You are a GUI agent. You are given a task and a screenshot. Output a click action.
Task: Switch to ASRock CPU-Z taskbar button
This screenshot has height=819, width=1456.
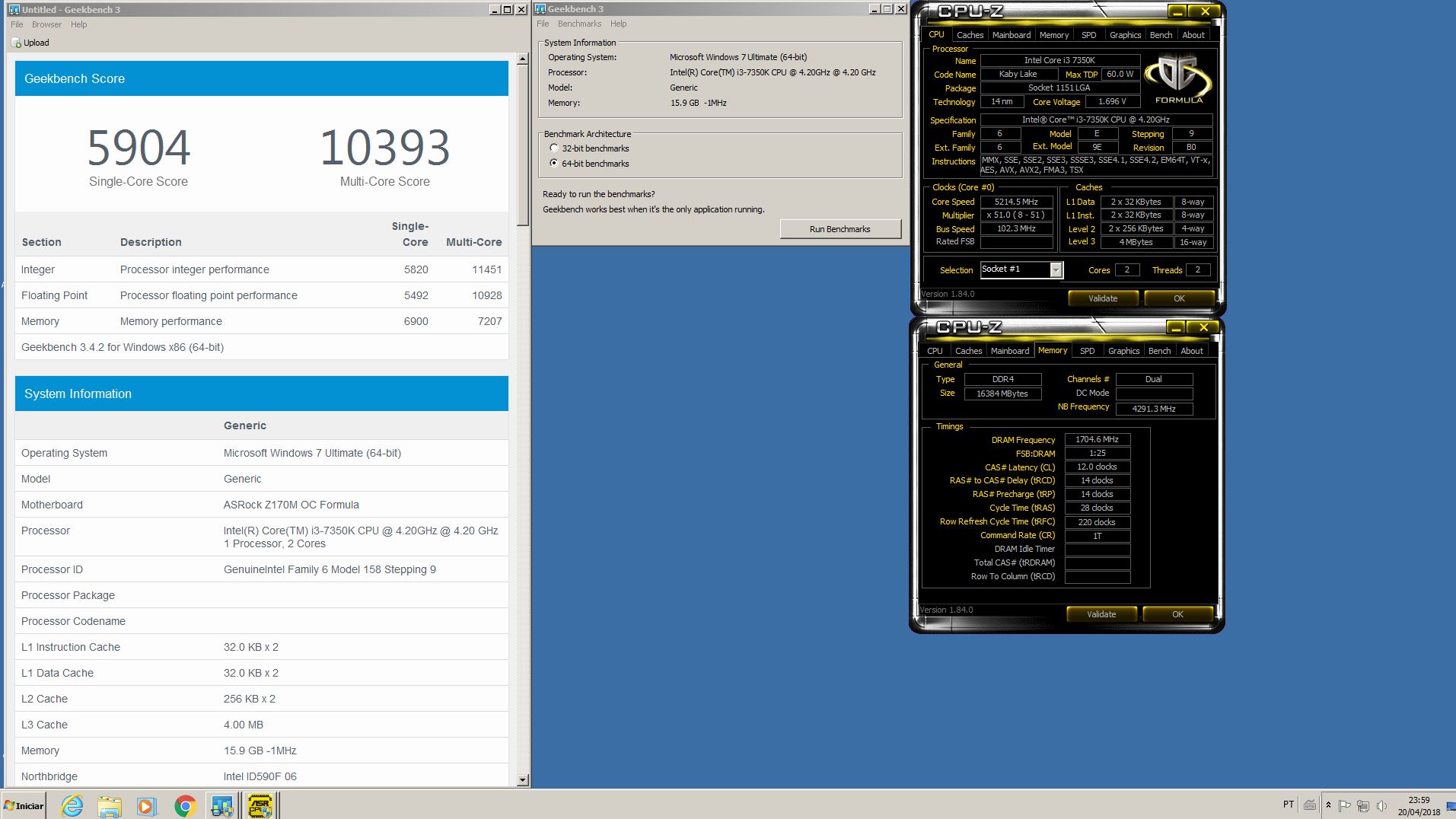(260, 805)
